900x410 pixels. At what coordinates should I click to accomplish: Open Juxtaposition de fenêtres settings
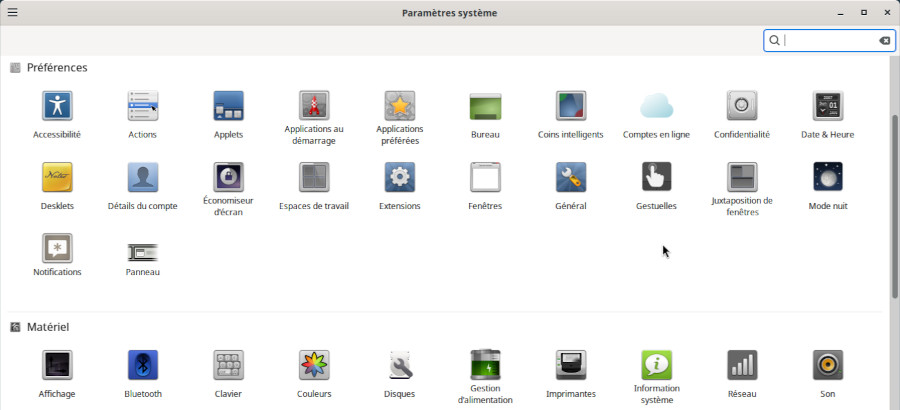(742, 177)
